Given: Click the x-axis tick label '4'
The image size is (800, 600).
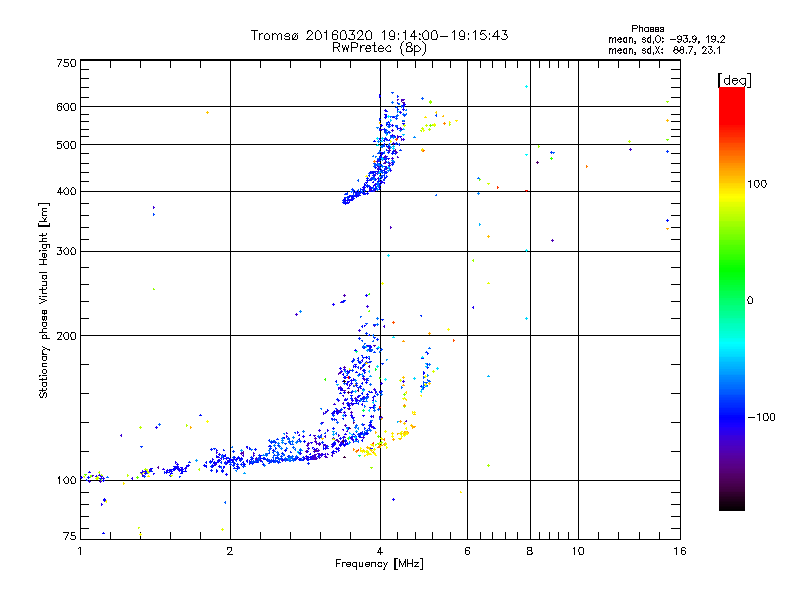Looking at the screenshot, I should click(x=380, y=551).
